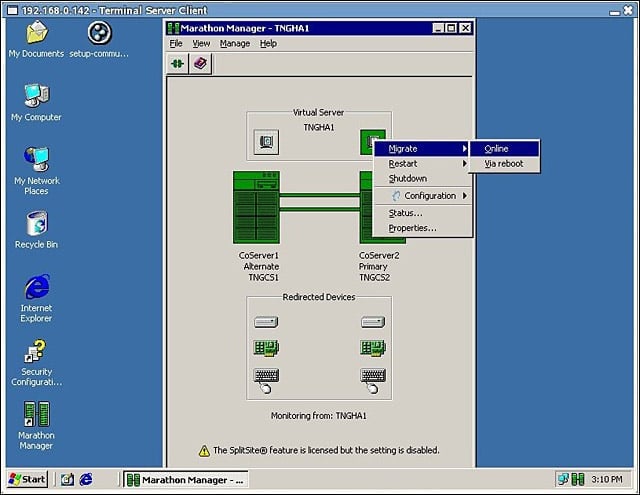Viewport: 640px width, 495px height.
Task: Click the CoServer2 Primary TNGCS2 label
Action: click(x=379, y=266)
